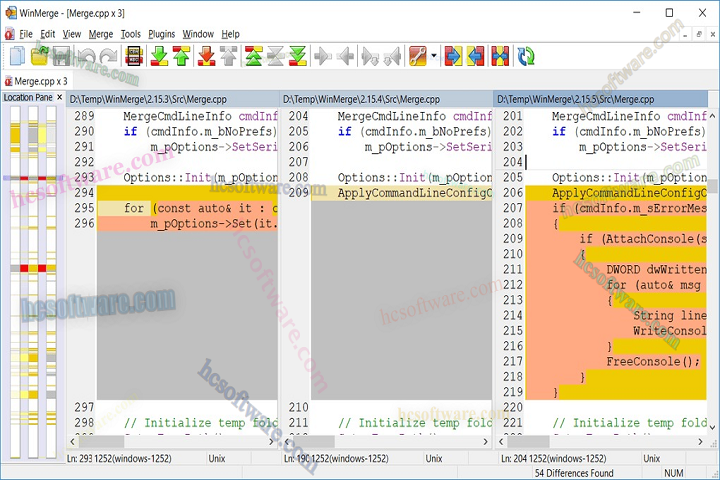This screenshot has height=480, width=720.
Task: Click the Auto Merge icon
Action: pos(500,56)
